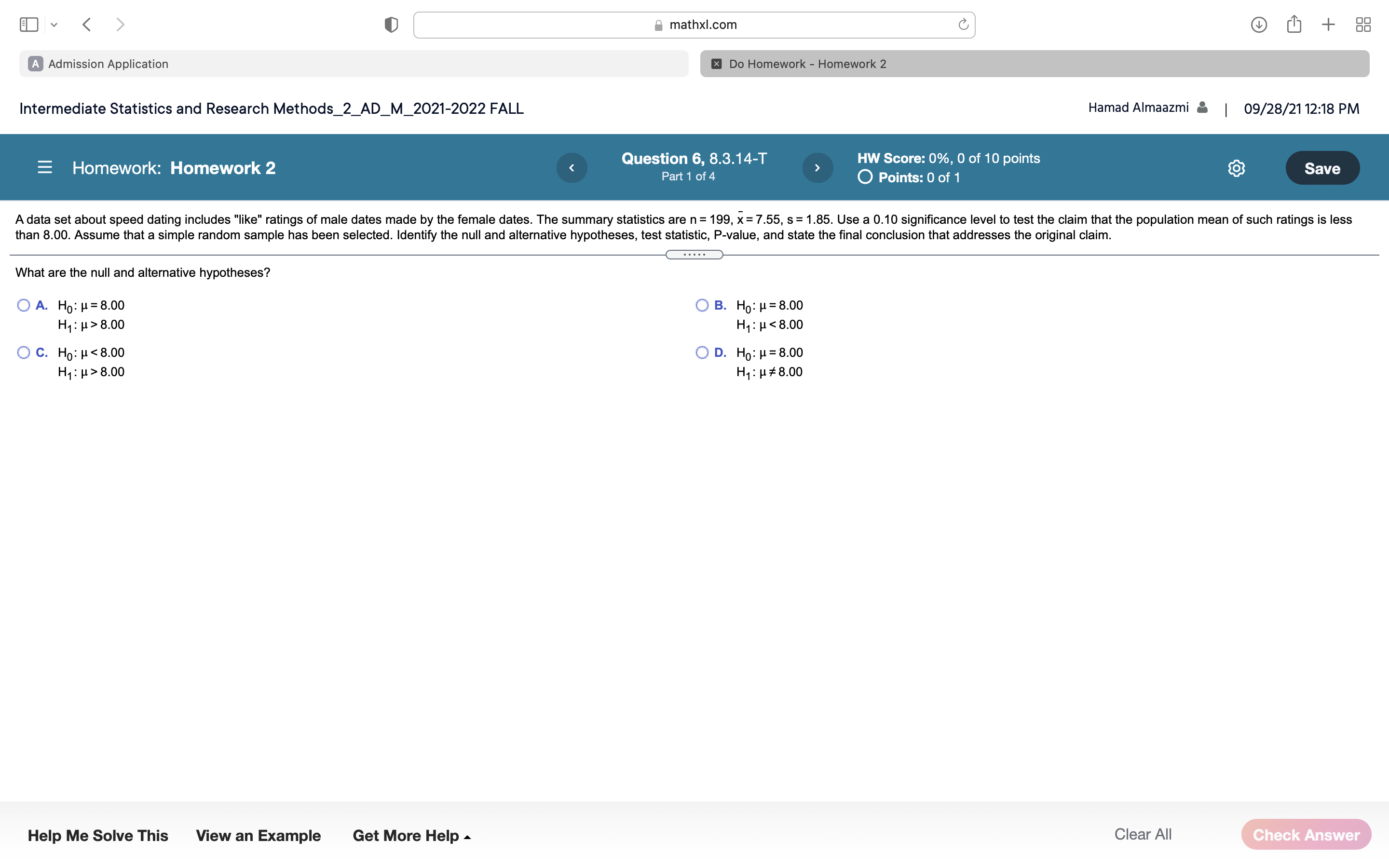Viewport: 1389px width, 868px height.
Task: Expand the Get More Help menu
Action: [411, 835]
